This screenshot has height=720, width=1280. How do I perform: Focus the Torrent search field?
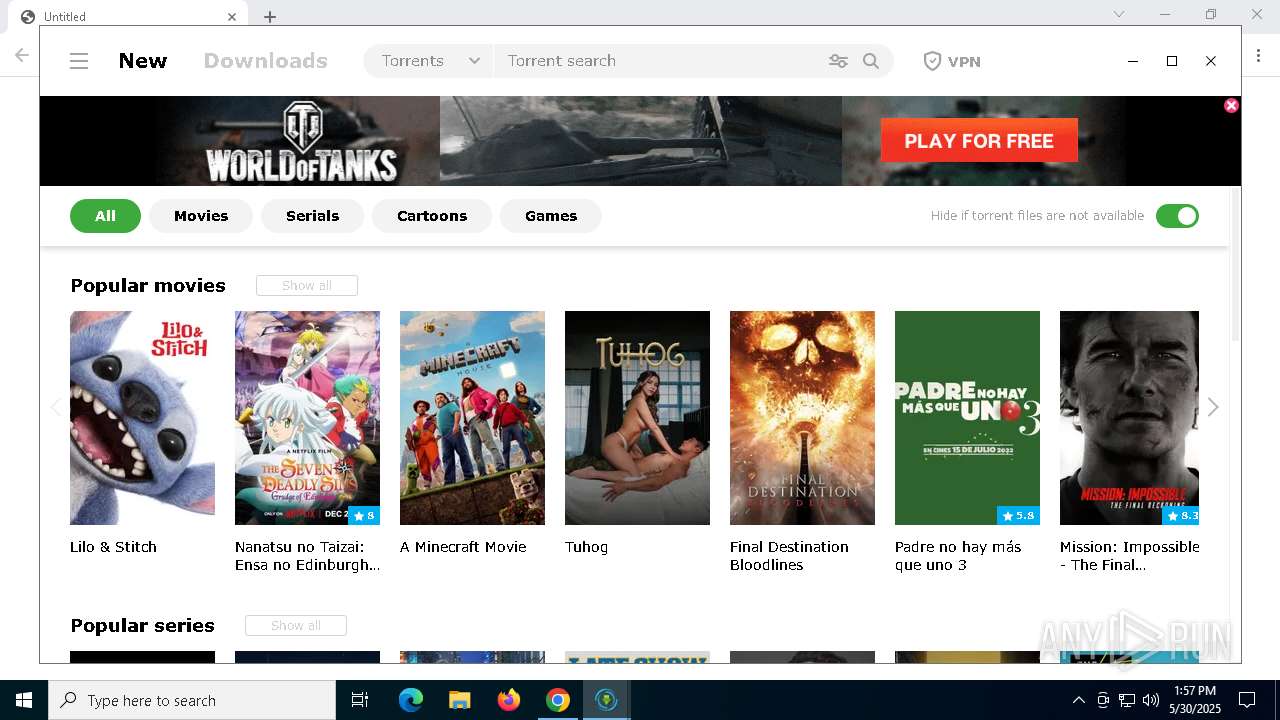(660, 61)
